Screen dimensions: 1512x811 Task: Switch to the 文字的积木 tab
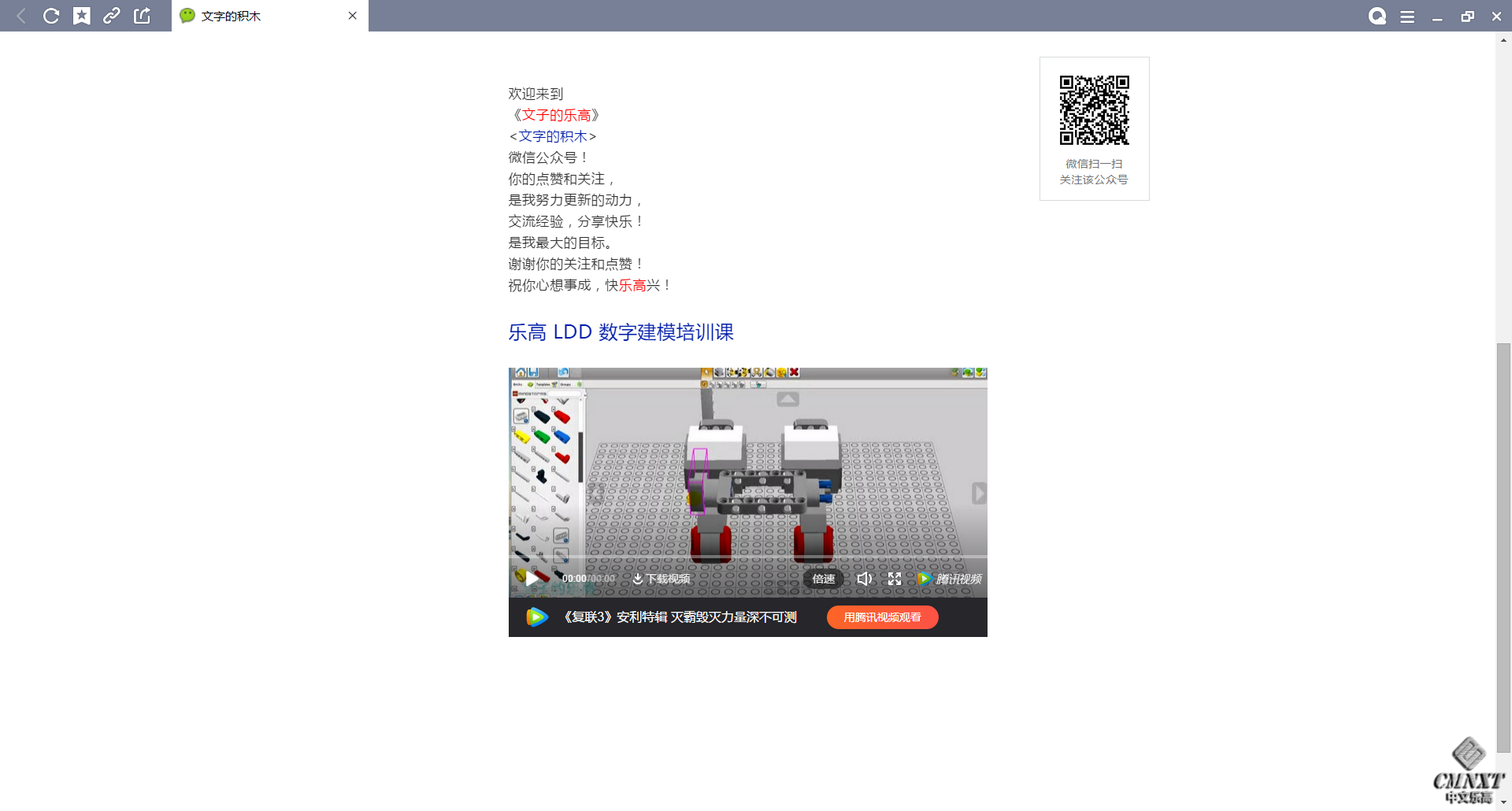(269, 16)
